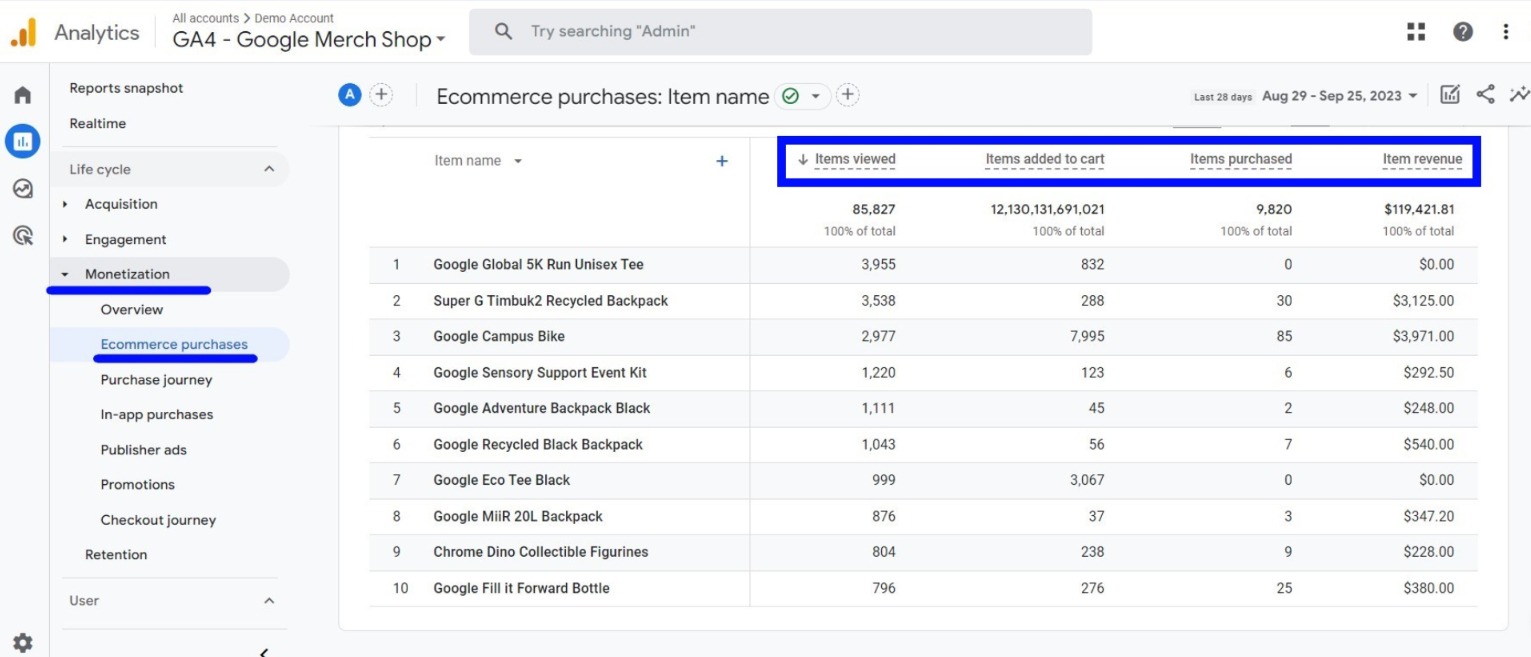Screen dimensions: 1531x657
Task: Click the green report status check icon
Action: click(x=790, y=96)
